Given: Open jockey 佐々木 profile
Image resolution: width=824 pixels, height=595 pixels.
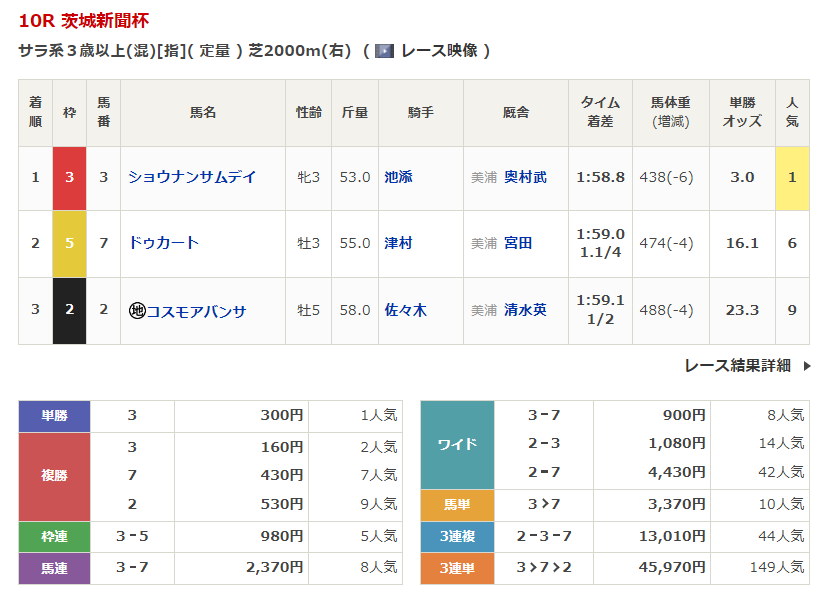Looking at the screenshot, I should [405, 311].
